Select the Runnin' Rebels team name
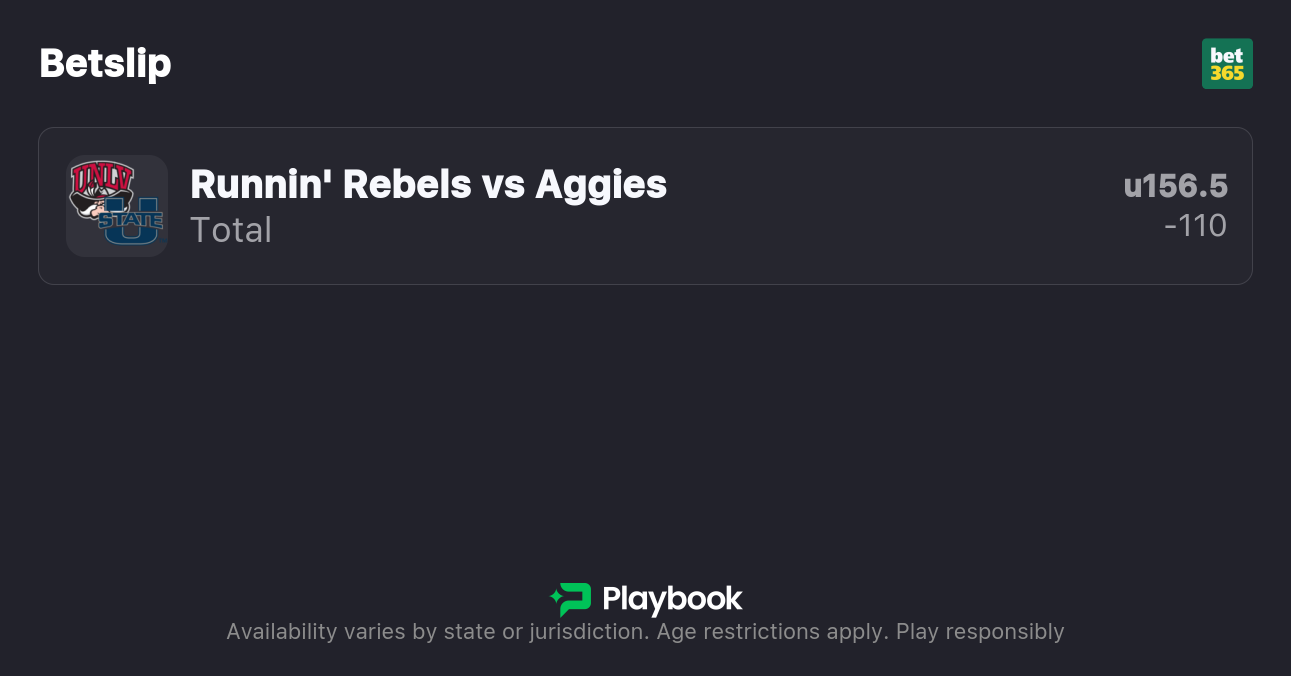This screenshot has height=676, width=1291. (330, 184)
